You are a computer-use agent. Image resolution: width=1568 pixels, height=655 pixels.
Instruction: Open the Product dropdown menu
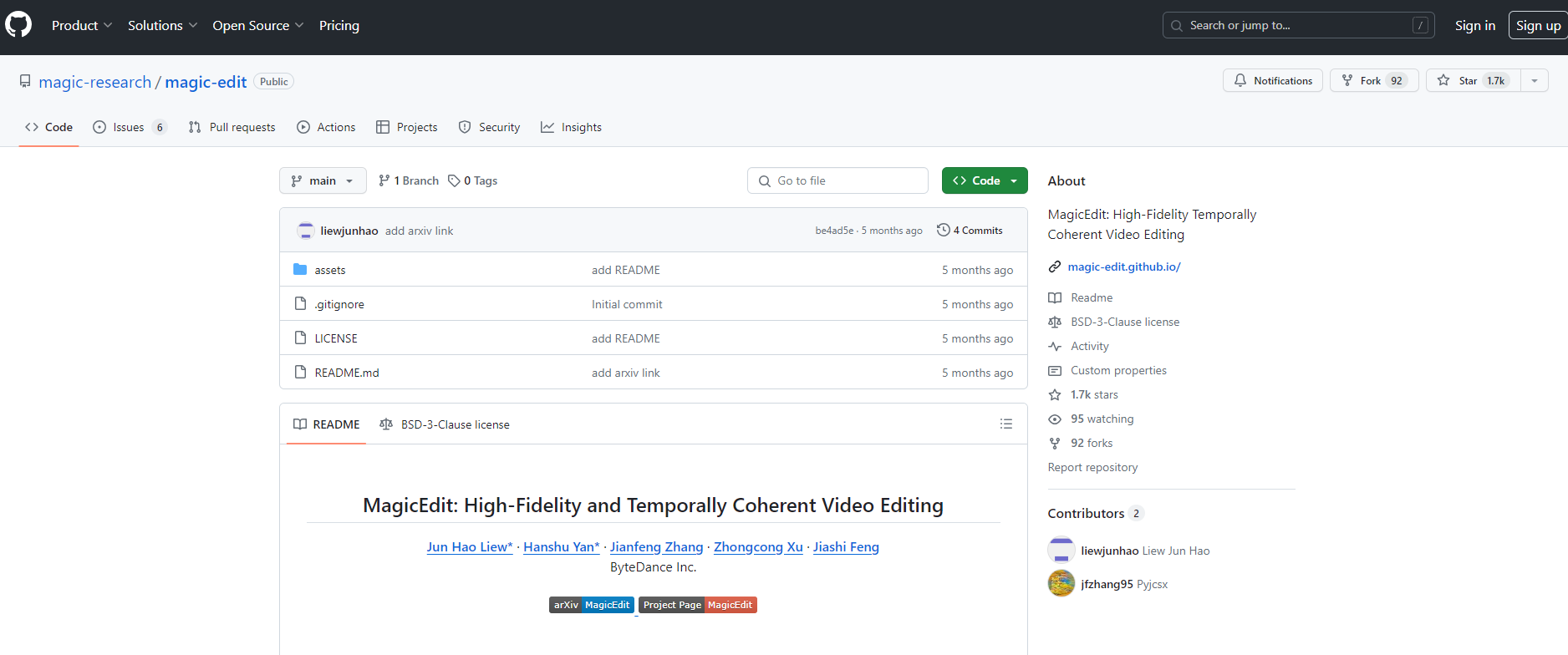point(82,26)
